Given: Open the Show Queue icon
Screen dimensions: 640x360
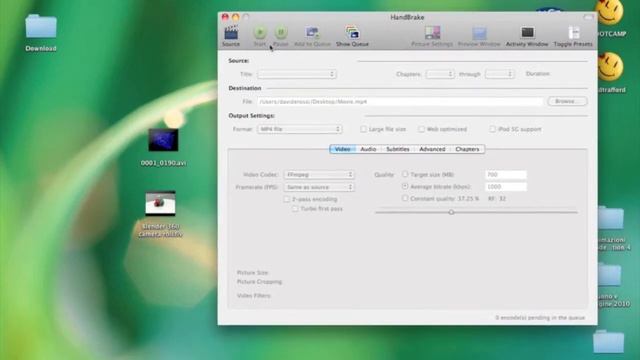Looking at the screenshot, I should 352,33.
